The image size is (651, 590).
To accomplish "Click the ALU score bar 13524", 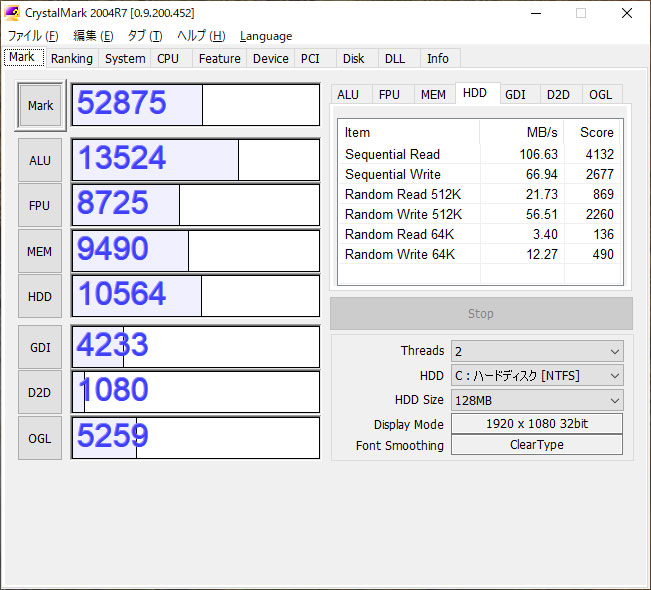I will coord(196,160).
